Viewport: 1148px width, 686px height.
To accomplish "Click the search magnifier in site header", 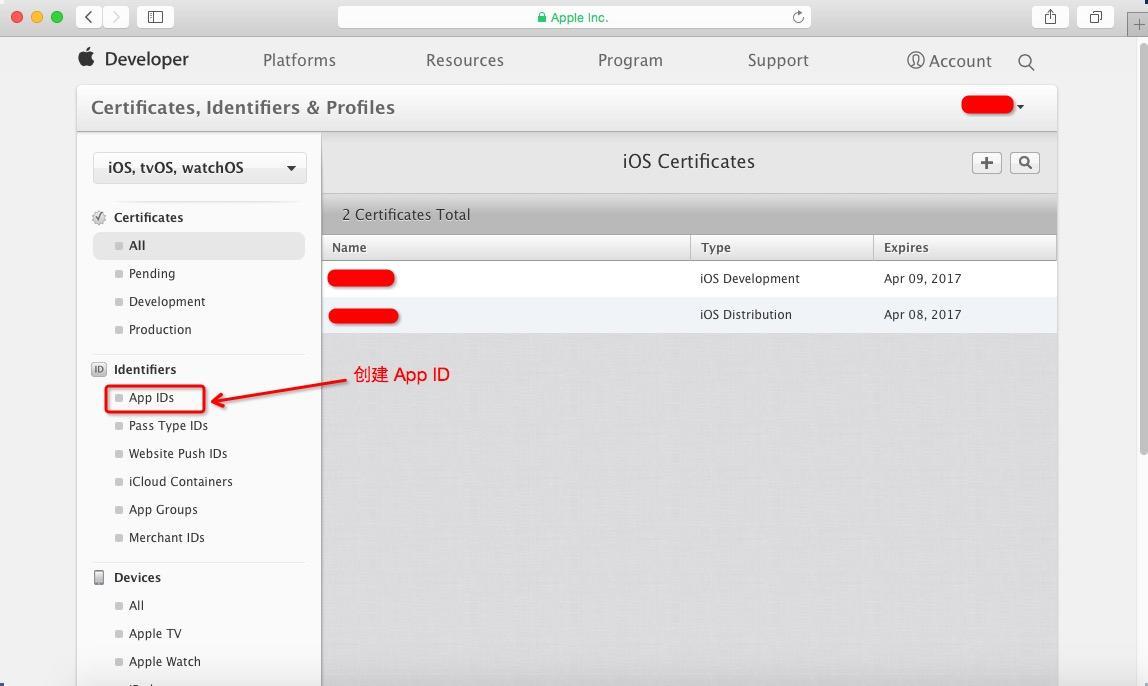I will click(x=1026, y=62).
